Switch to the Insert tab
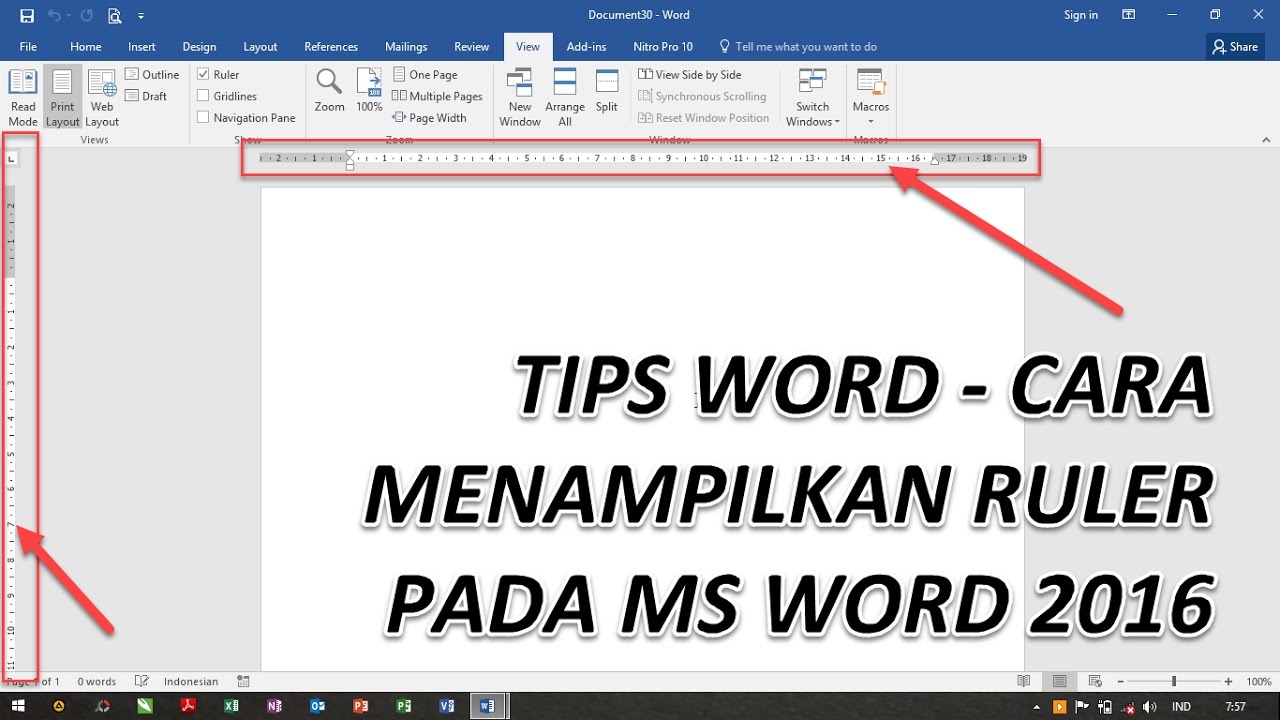Image resolution: width=1280 pixels, height=720 pixels. click(x=142, y=47)
